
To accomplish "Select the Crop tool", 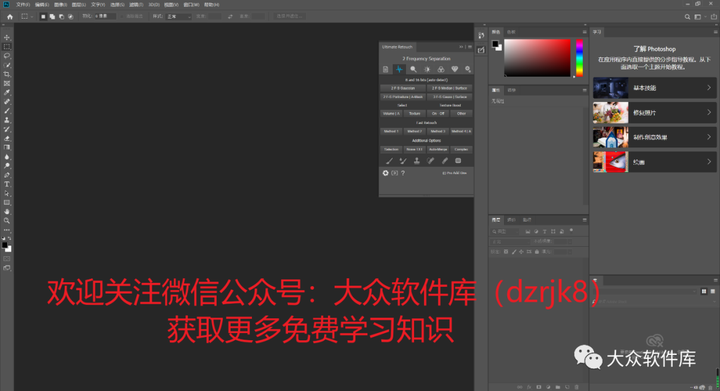I will coord(7,74).
